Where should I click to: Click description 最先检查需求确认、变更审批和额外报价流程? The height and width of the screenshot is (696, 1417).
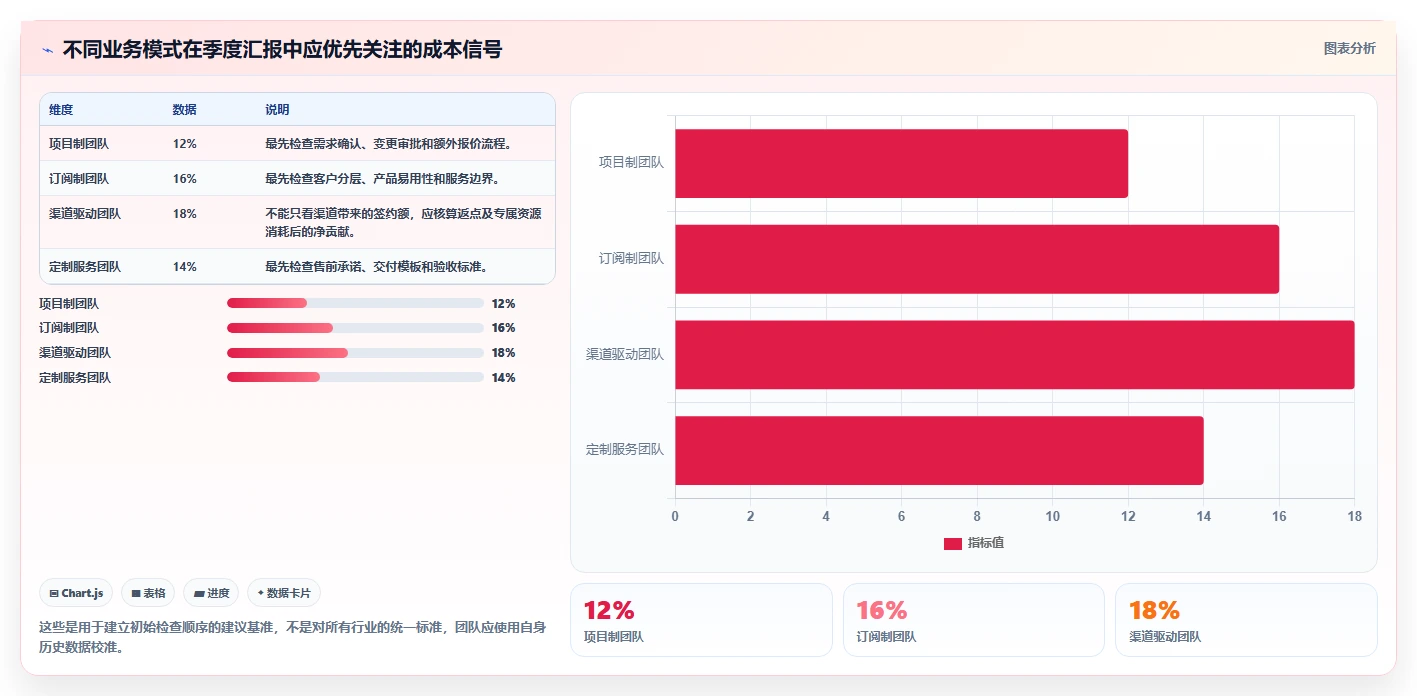click(x=389, y=143)
